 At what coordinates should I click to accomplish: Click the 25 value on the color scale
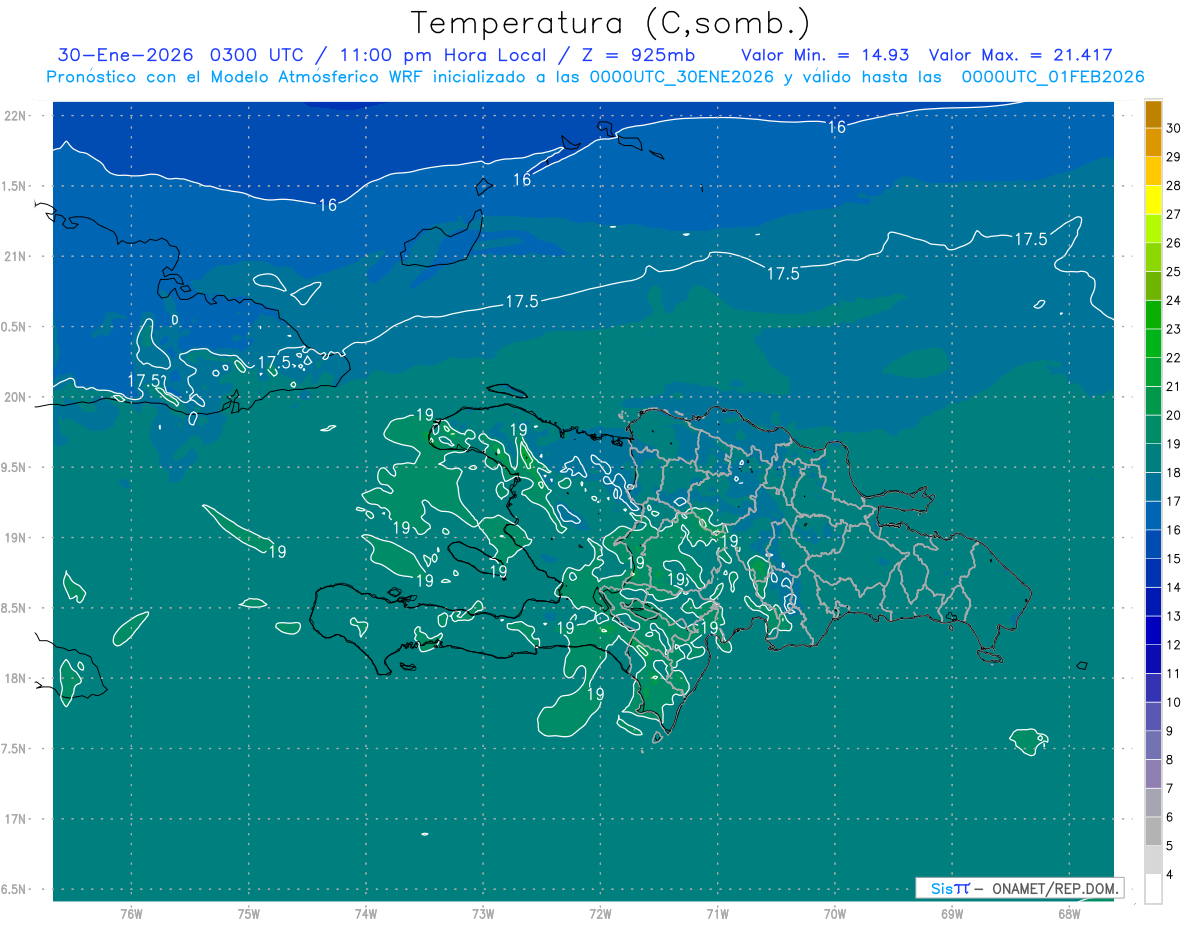pyautogui.click(x=1174, y=271)
